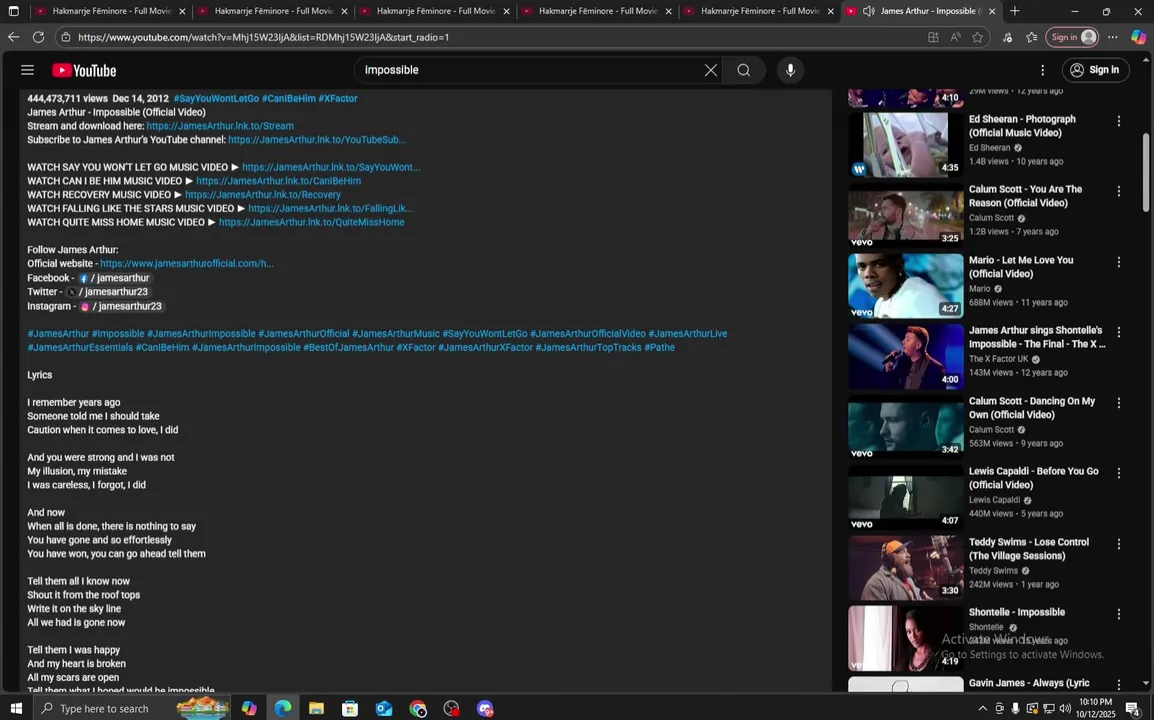Image resolution: width=1154 pixels, height=720 pixels.
Task: Run search with the magnifier icon
Action: click(x=743, y=70)
